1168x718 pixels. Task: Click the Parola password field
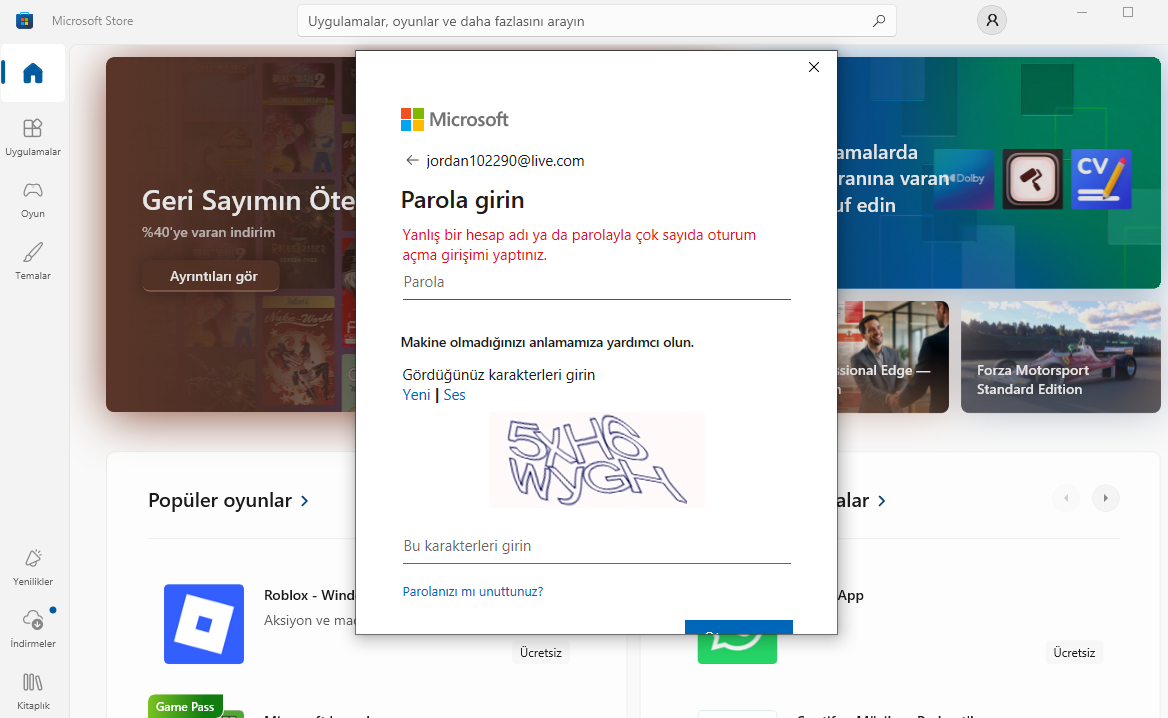coord(596,283)
